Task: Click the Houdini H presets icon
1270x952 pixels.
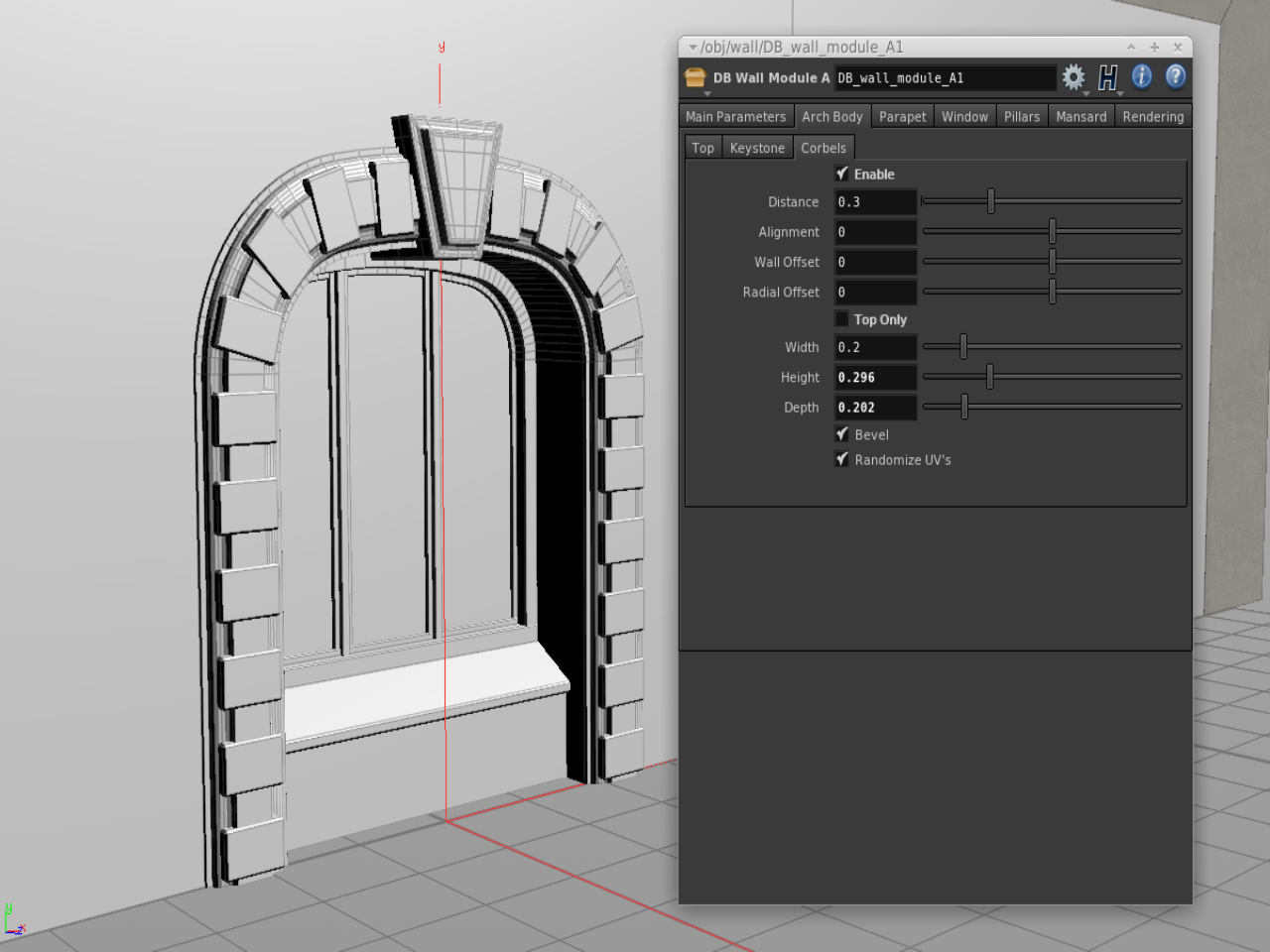Action: coord(1107,77)
